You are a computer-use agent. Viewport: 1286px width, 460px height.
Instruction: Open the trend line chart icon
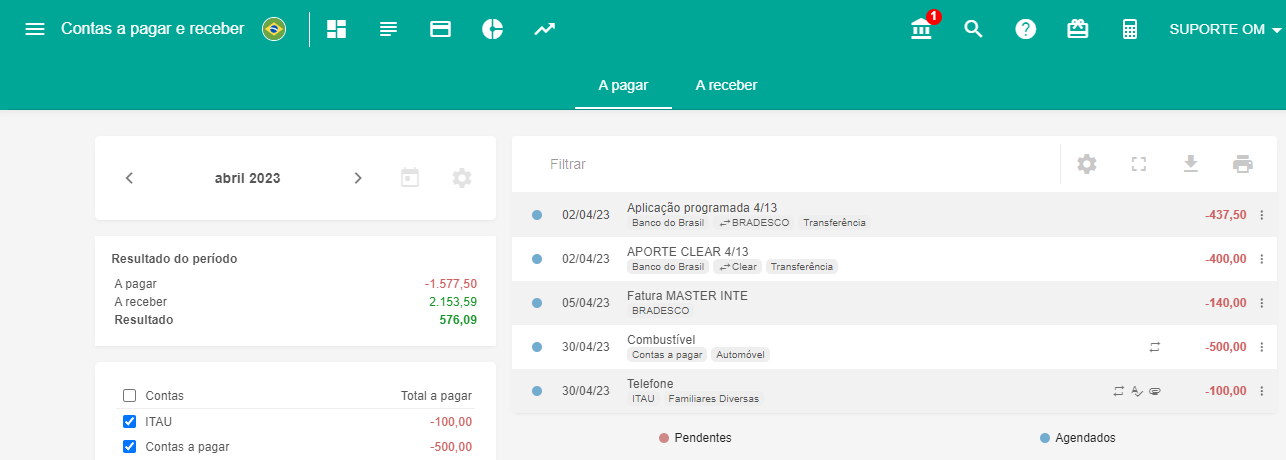(544, 29)
